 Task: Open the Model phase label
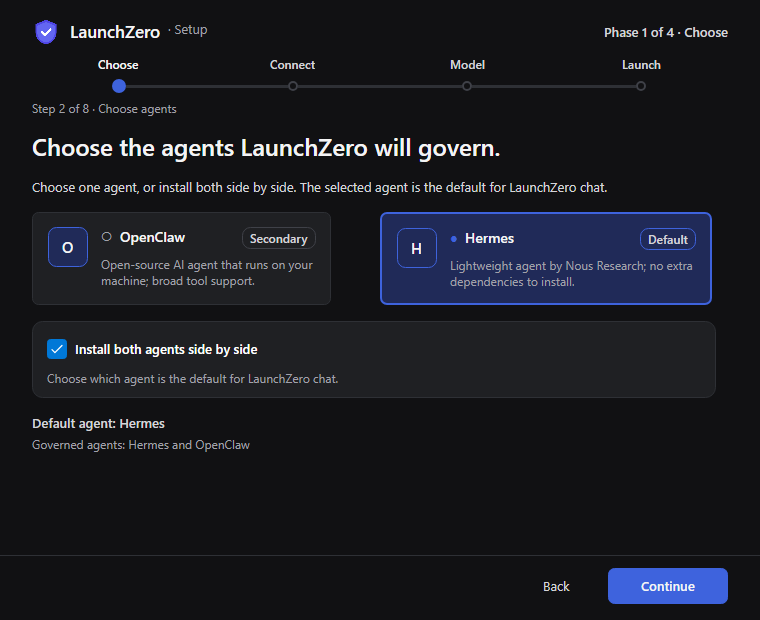(x=467, y=65)
